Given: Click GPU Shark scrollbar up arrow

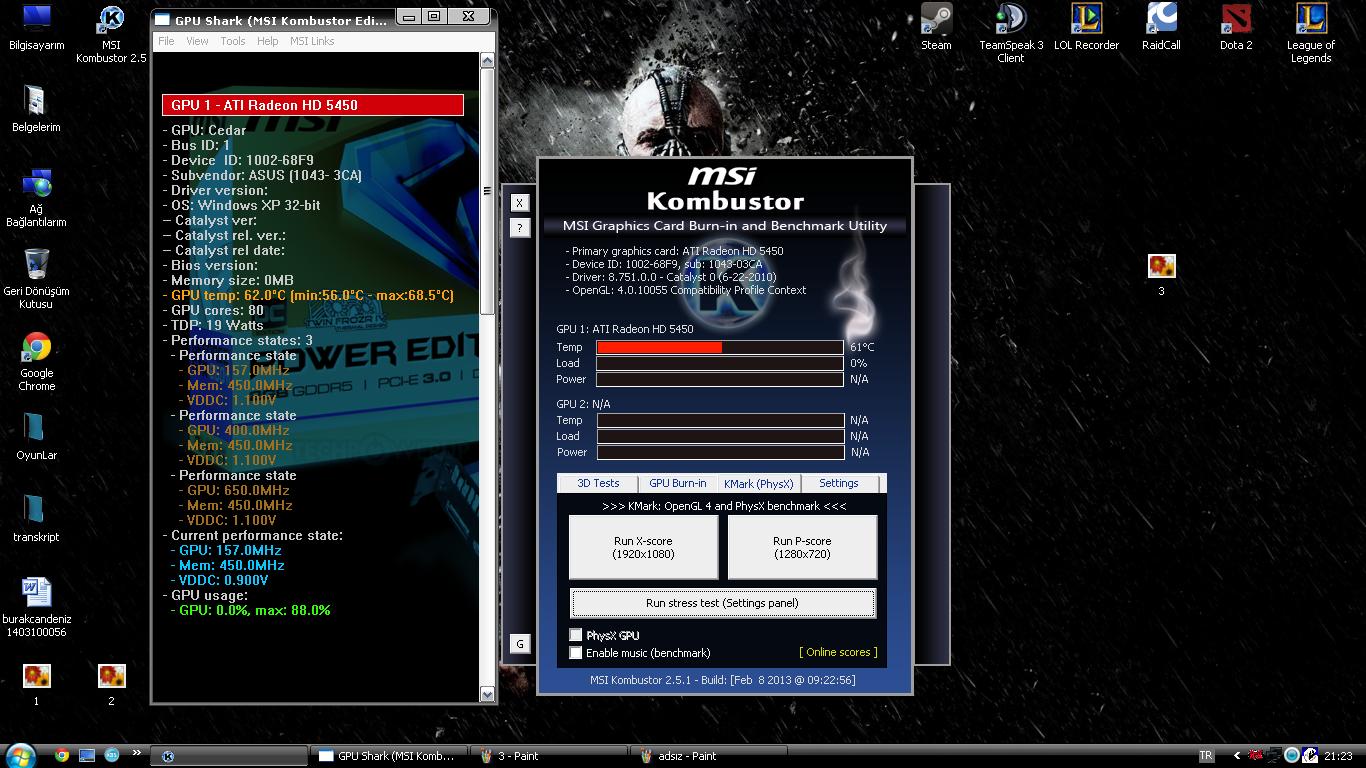Looking at the screenshot, I should click(487, 60).
